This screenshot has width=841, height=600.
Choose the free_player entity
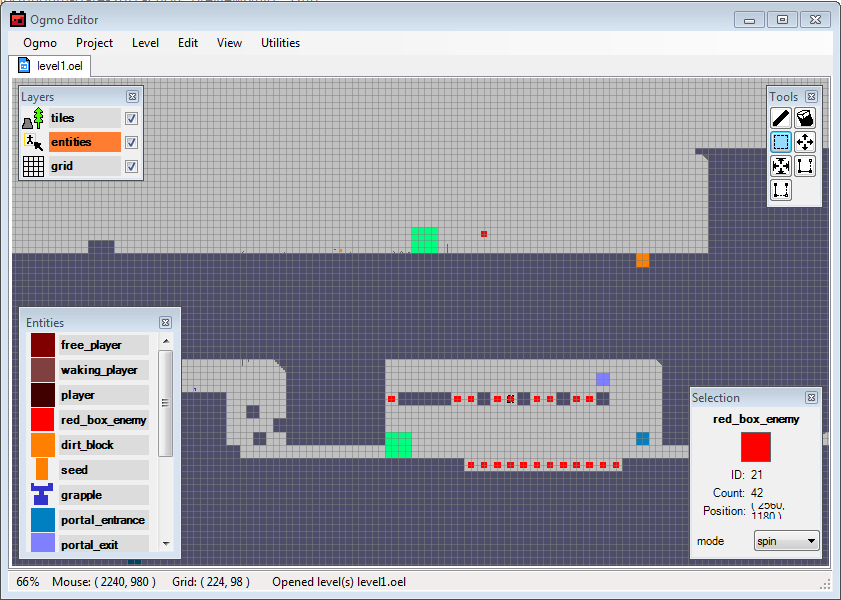coord(104,345)
